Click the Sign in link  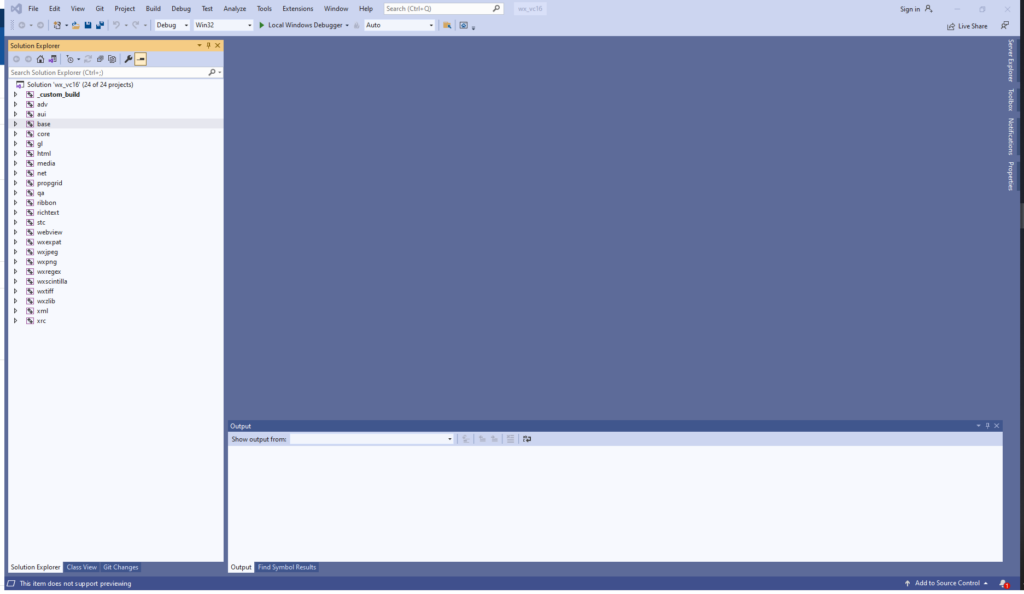coord(910,9)
